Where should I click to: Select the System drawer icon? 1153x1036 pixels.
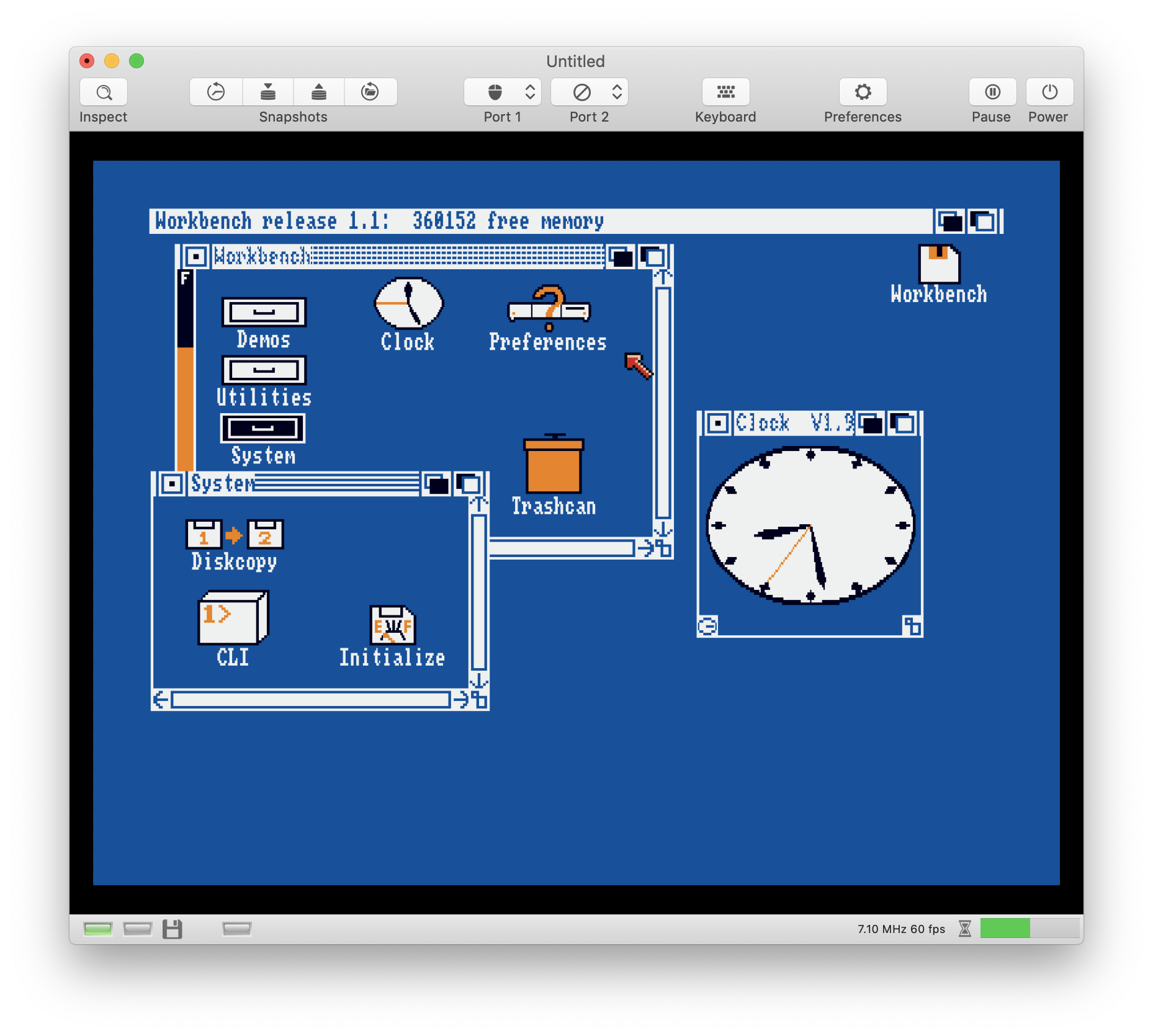[263, 428]
